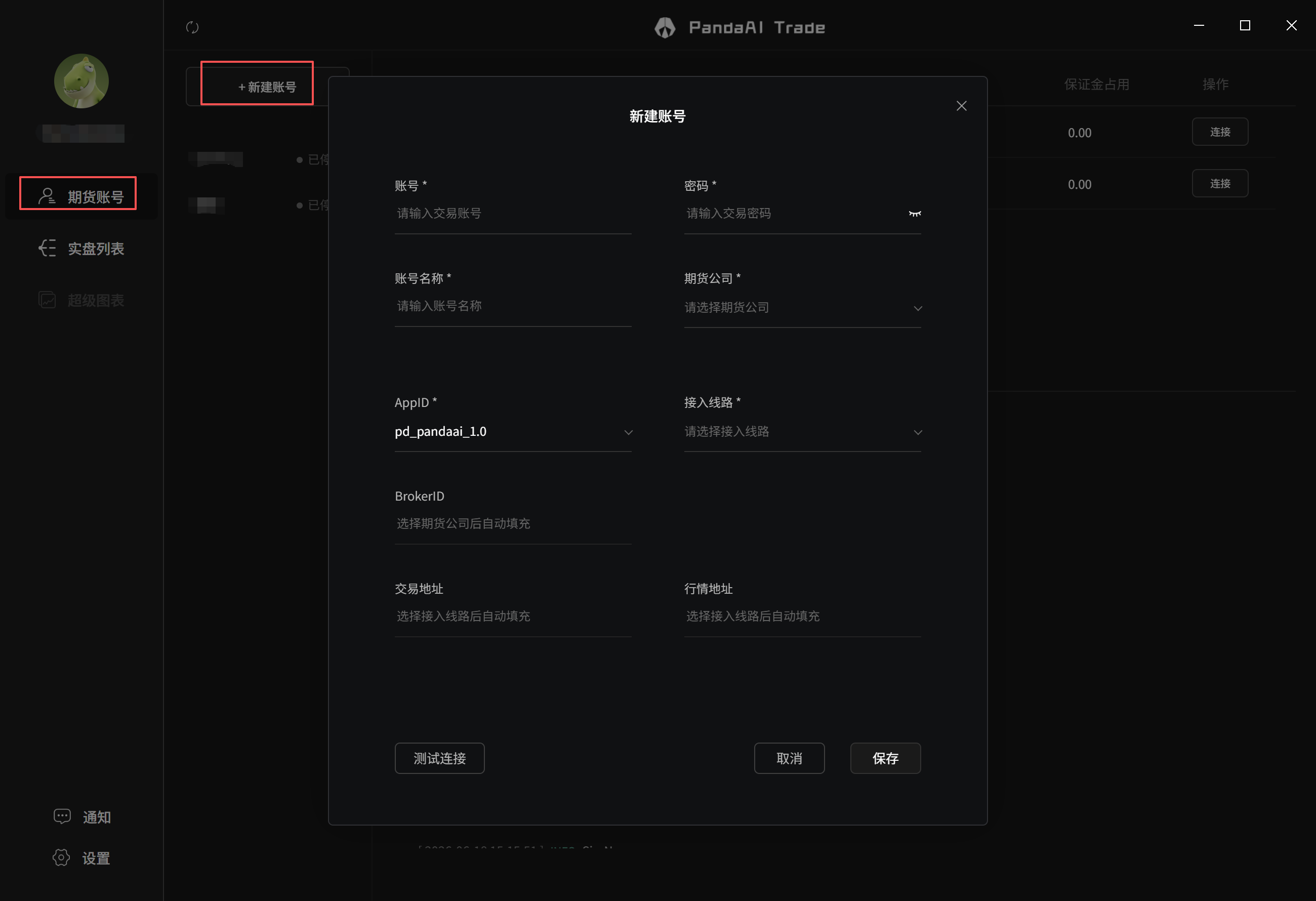Click the PandaAI Trade logo icon

point(665,27)
